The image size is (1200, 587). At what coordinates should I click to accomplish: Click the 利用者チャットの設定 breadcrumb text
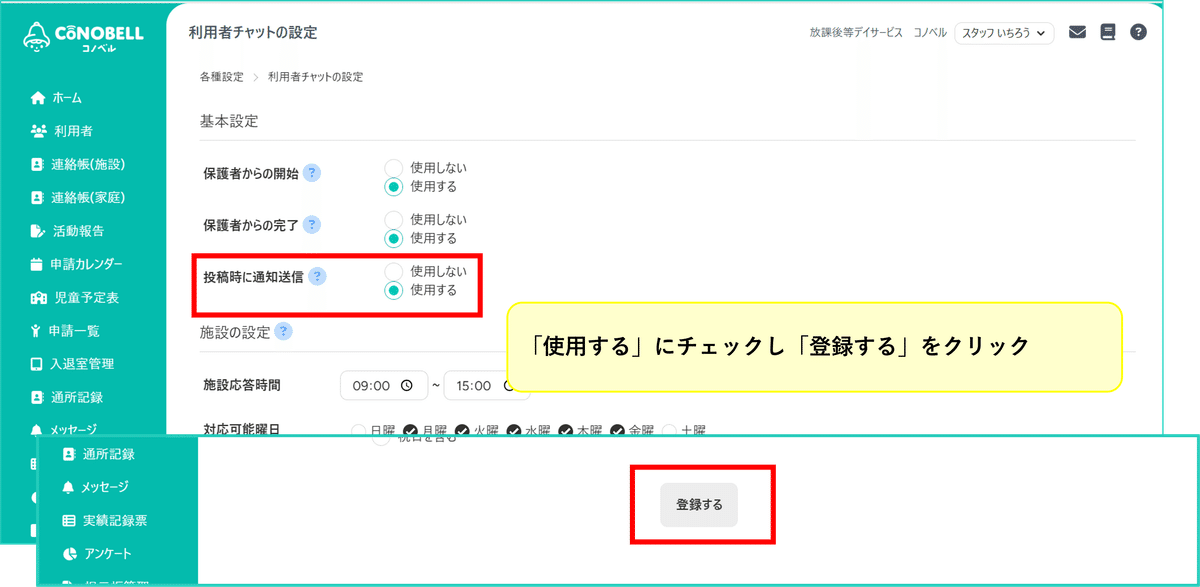(315, 77)
